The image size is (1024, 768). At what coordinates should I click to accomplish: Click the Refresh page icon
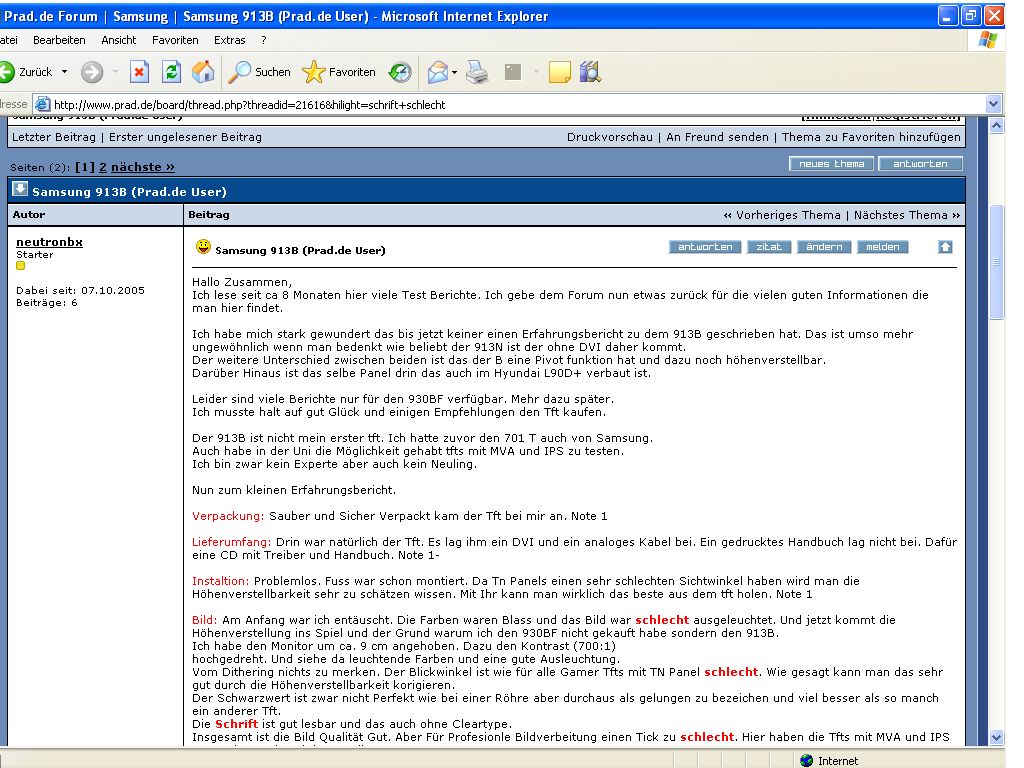coord(171,72)
